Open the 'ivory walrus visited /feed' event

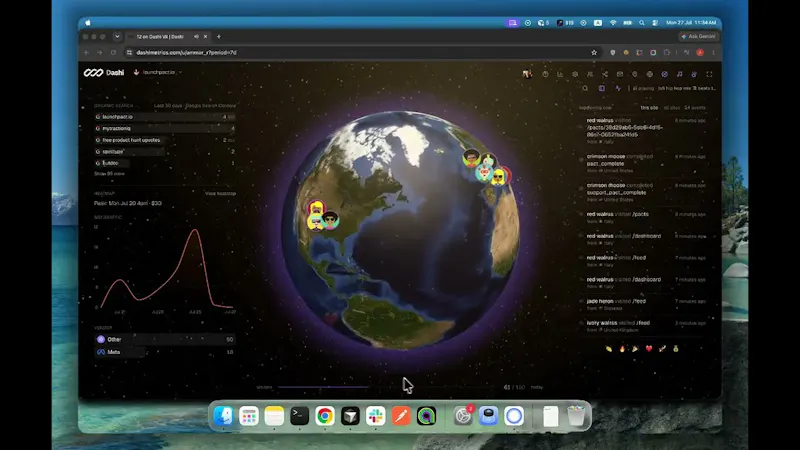pyautogui.click(x=643, y=326)
